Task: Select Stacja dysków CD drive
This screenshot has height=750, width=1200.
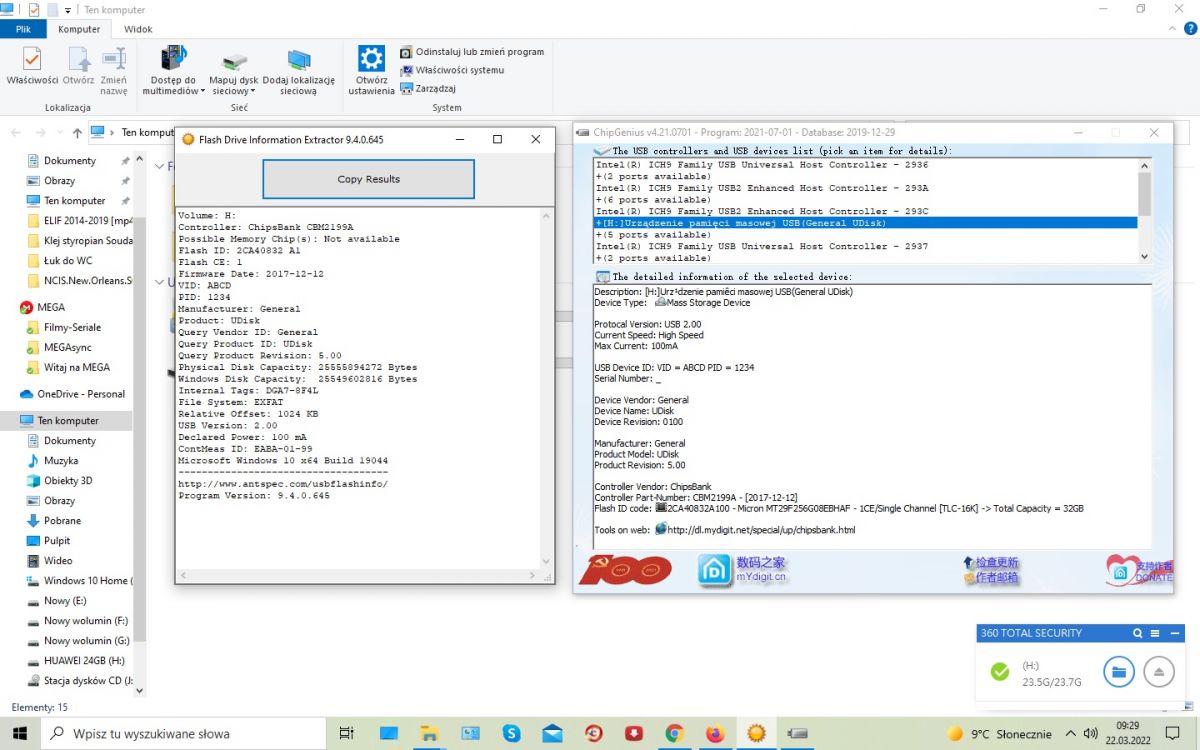Action: click(x=79, y=681)
